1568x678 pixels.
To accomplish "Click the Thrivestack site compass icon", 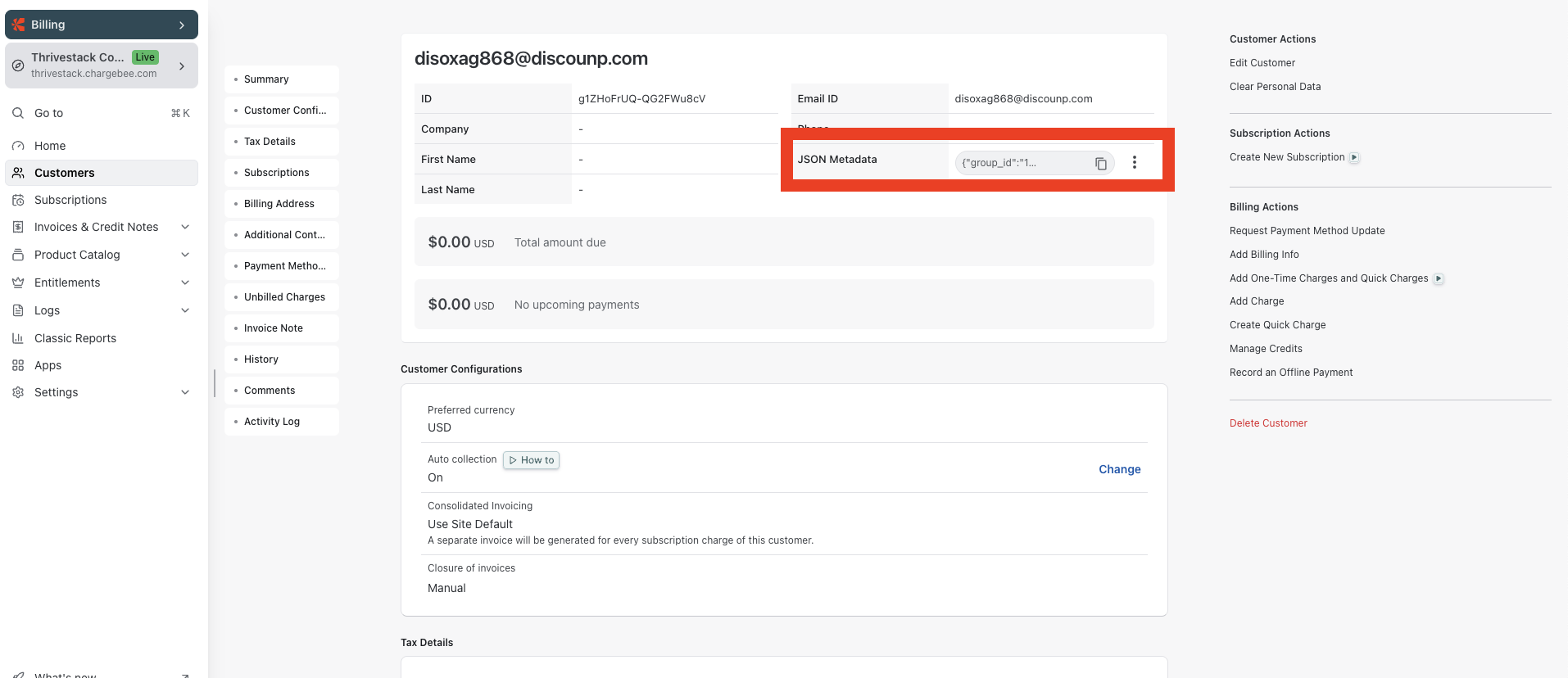I will tap(18, 66).
